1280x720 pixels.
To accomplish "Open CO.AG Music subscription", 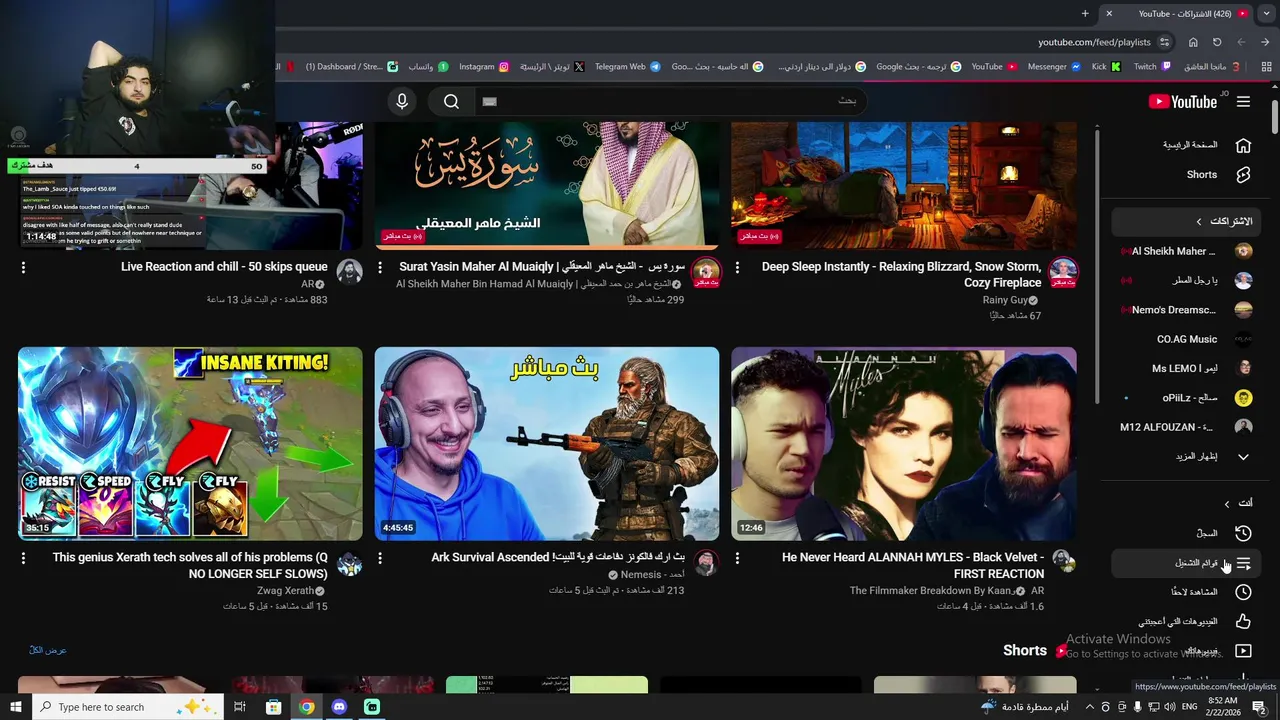I will click(1186, 339).
